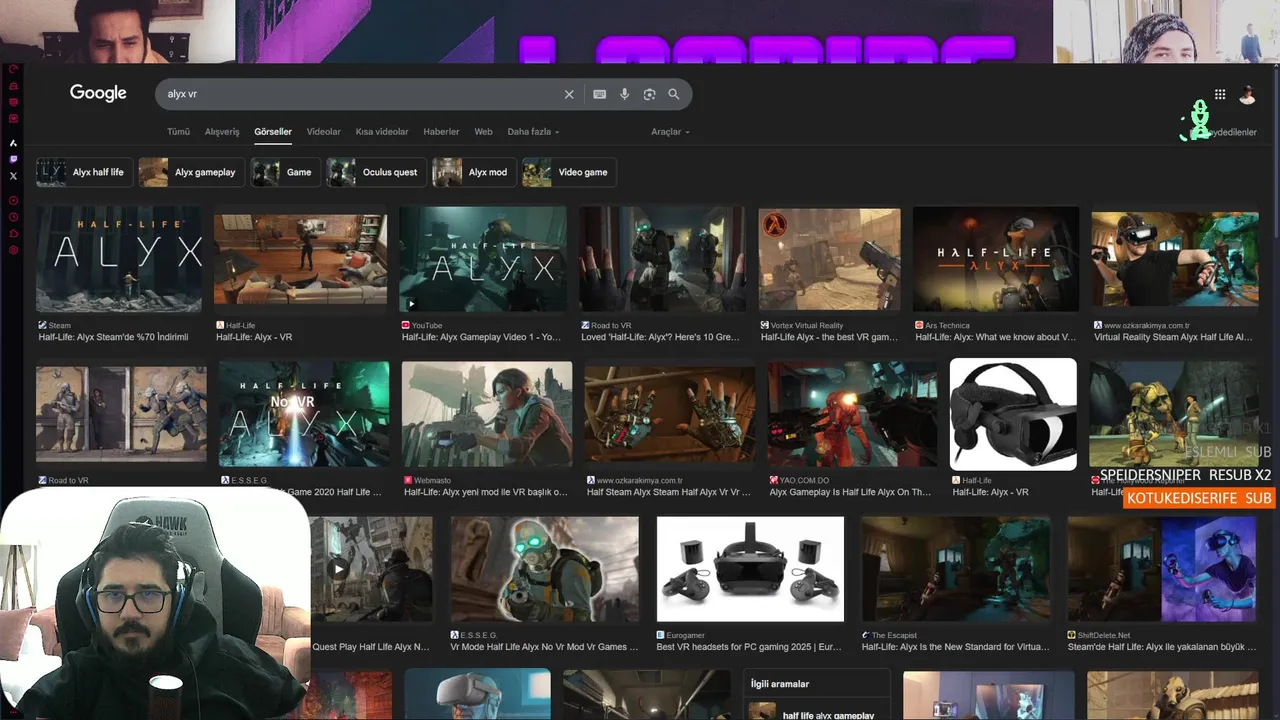Open 'Steam'de Half-Life: Alyx ile yakalanan büyük' link
This screenshot has width=1280, height=720.
click(x=1162, y=647)
